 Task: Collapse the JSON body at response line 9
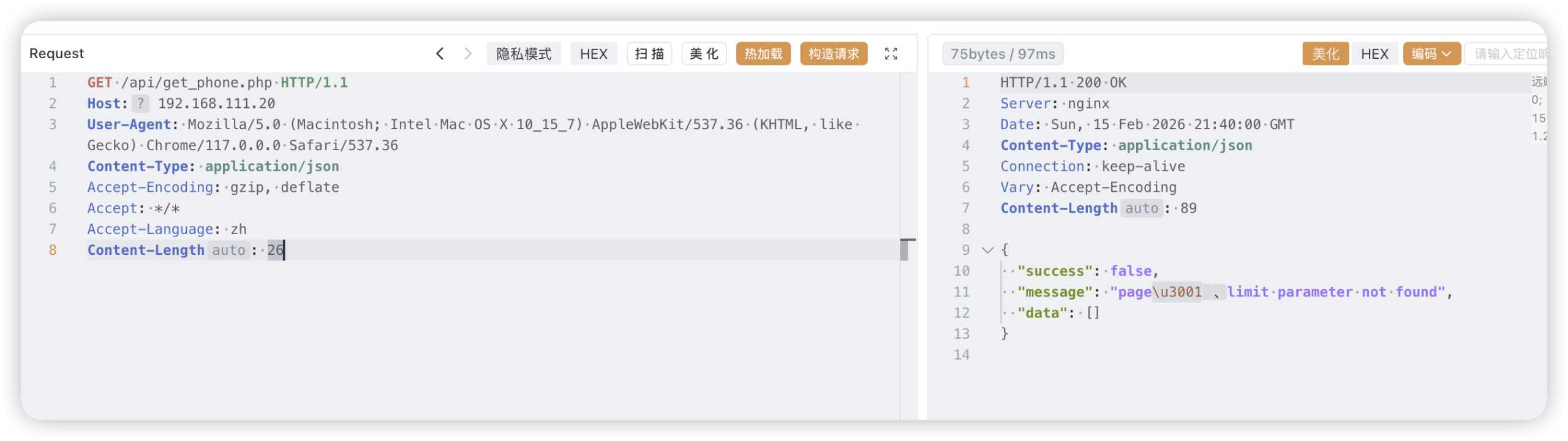point(987,250)
